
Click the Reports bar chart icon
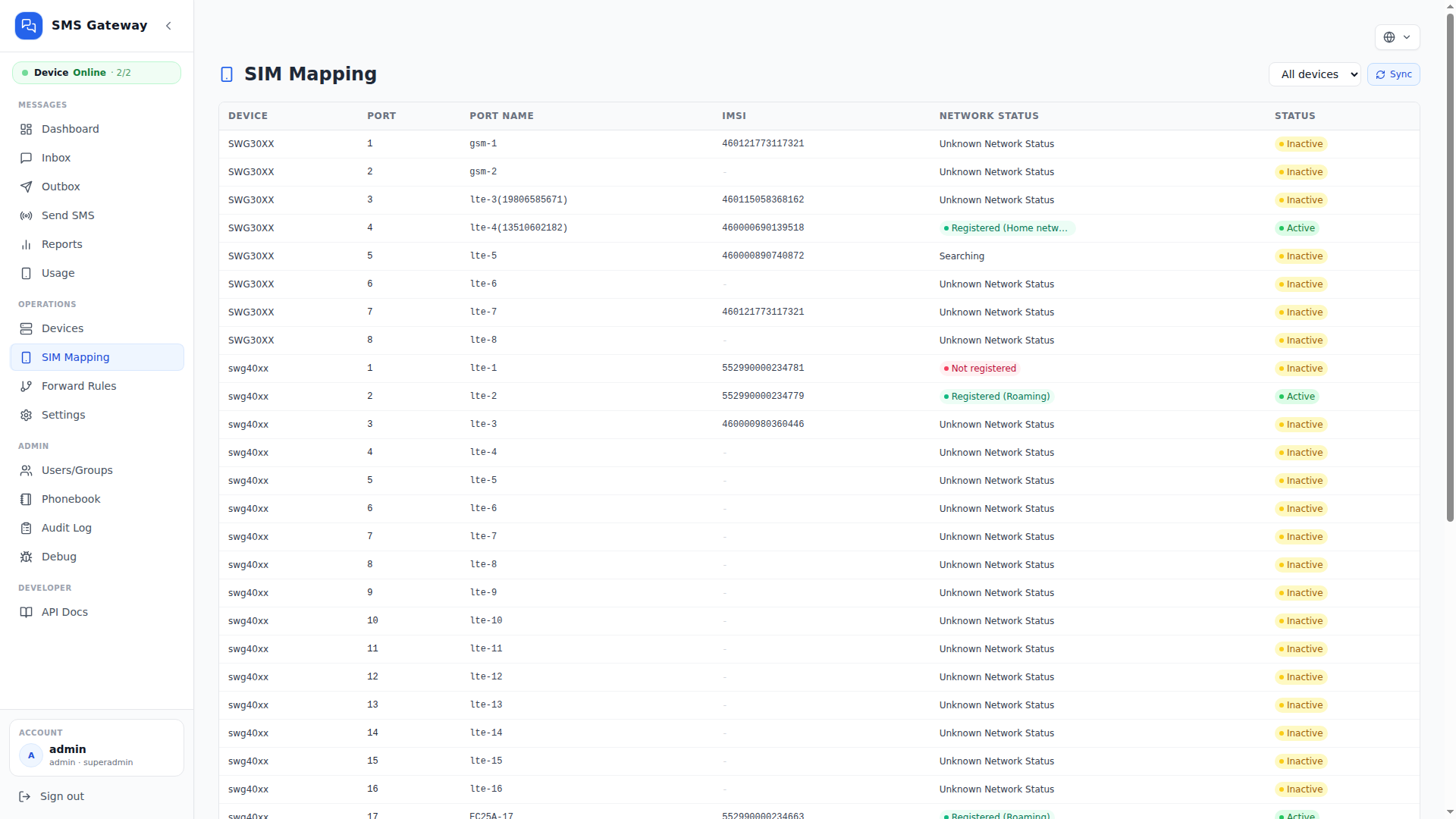coord(26,244)
